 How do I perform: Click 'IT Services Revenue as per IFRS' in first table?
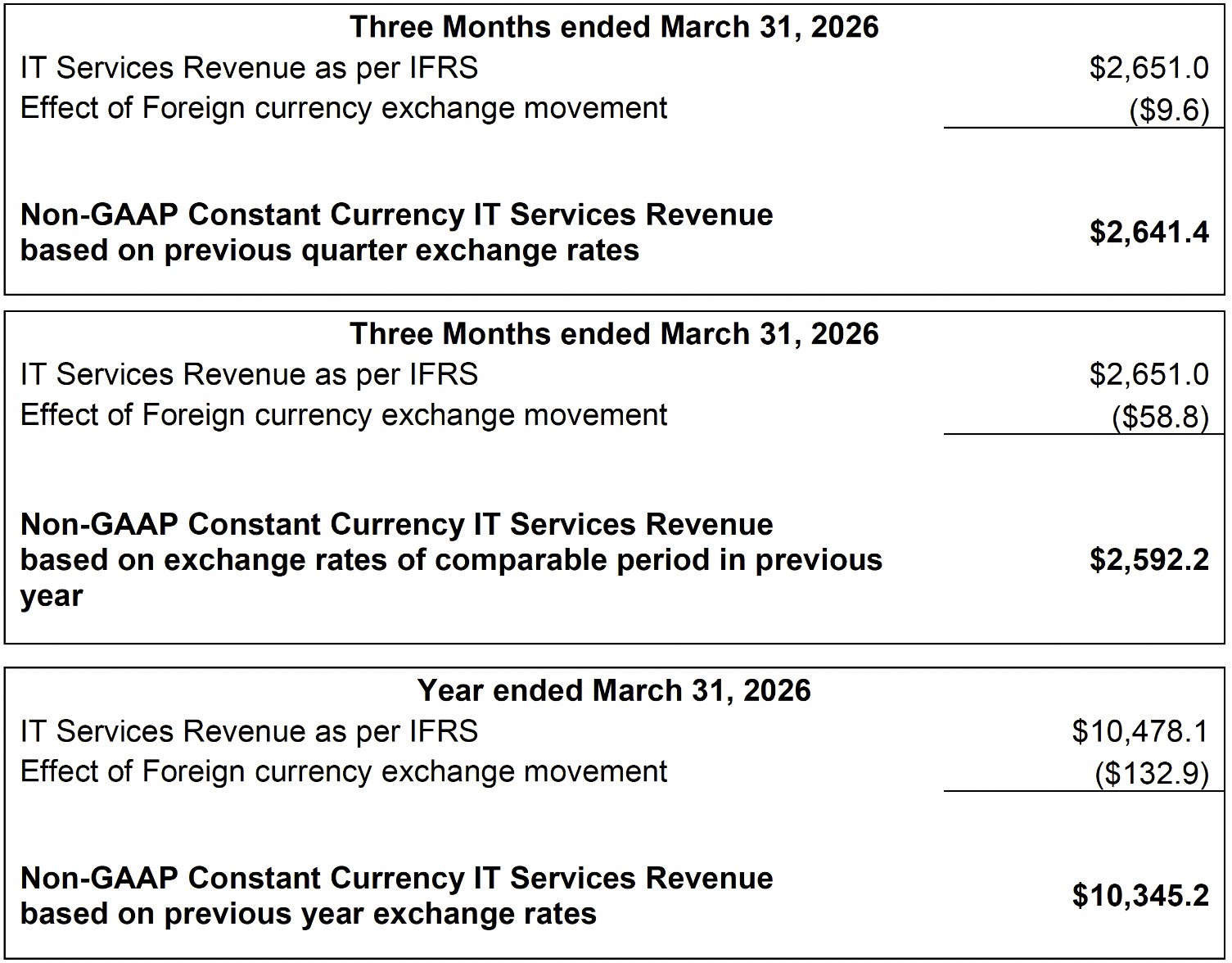(x=249, y=68)
